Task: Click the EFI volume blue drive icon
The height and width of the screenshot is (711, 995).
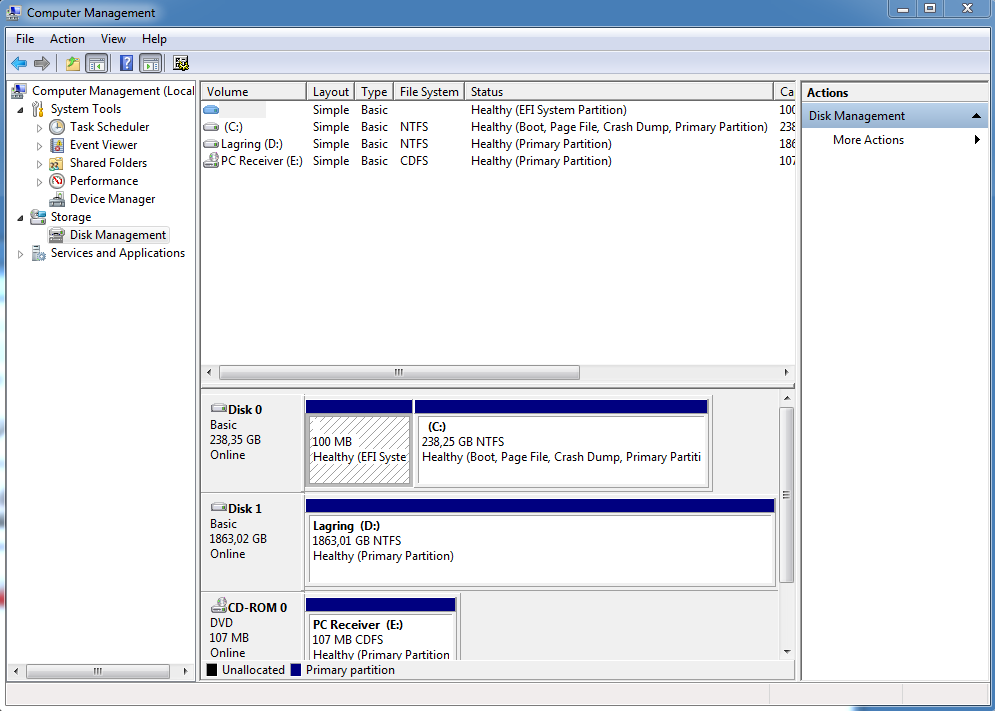Action: pyautogui.click(x=211, y=110)
